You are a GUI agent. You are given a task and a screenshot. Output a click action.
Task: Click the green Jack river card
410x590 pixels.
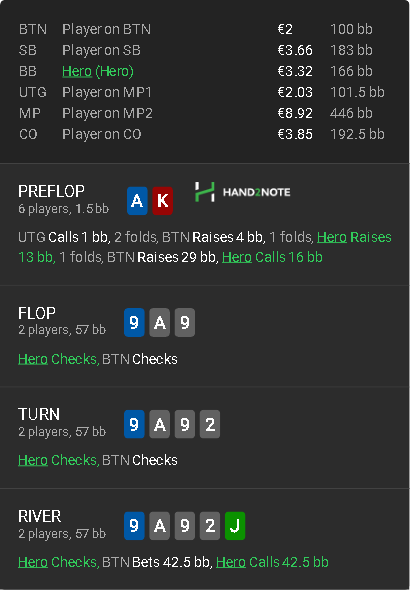(x=235, y=526)
